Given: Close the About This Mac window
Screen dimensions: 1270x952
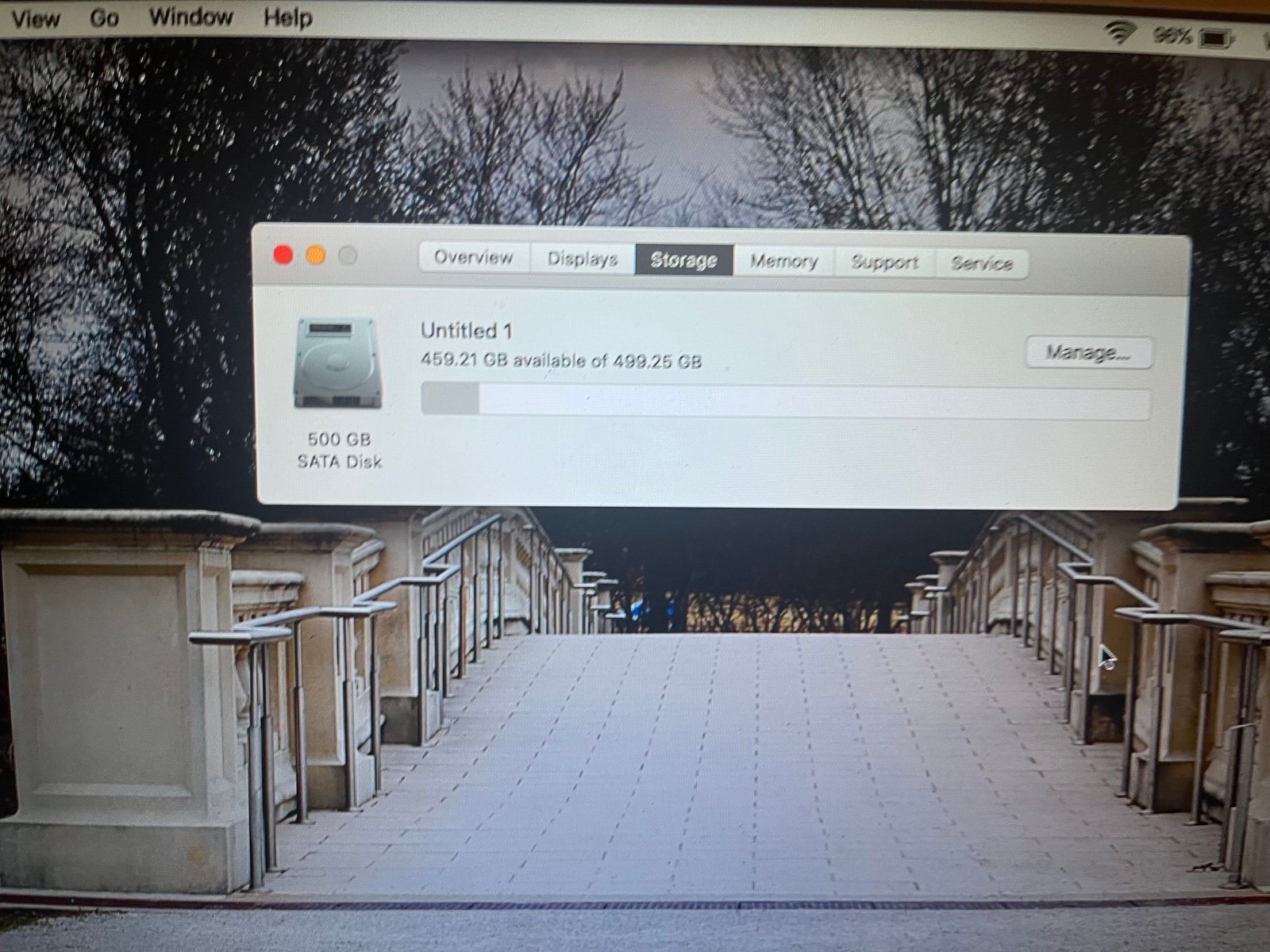Looking at the screenshot, I should [283, 255].
